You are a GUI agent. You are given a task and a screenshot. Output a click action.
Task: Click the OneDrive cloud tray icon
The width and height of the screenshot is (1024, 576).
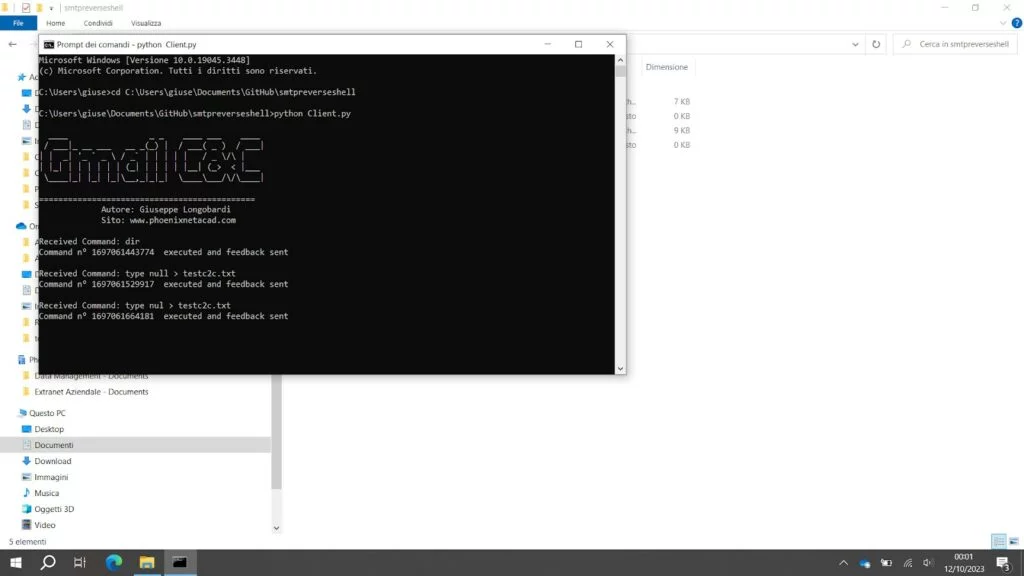866,563
